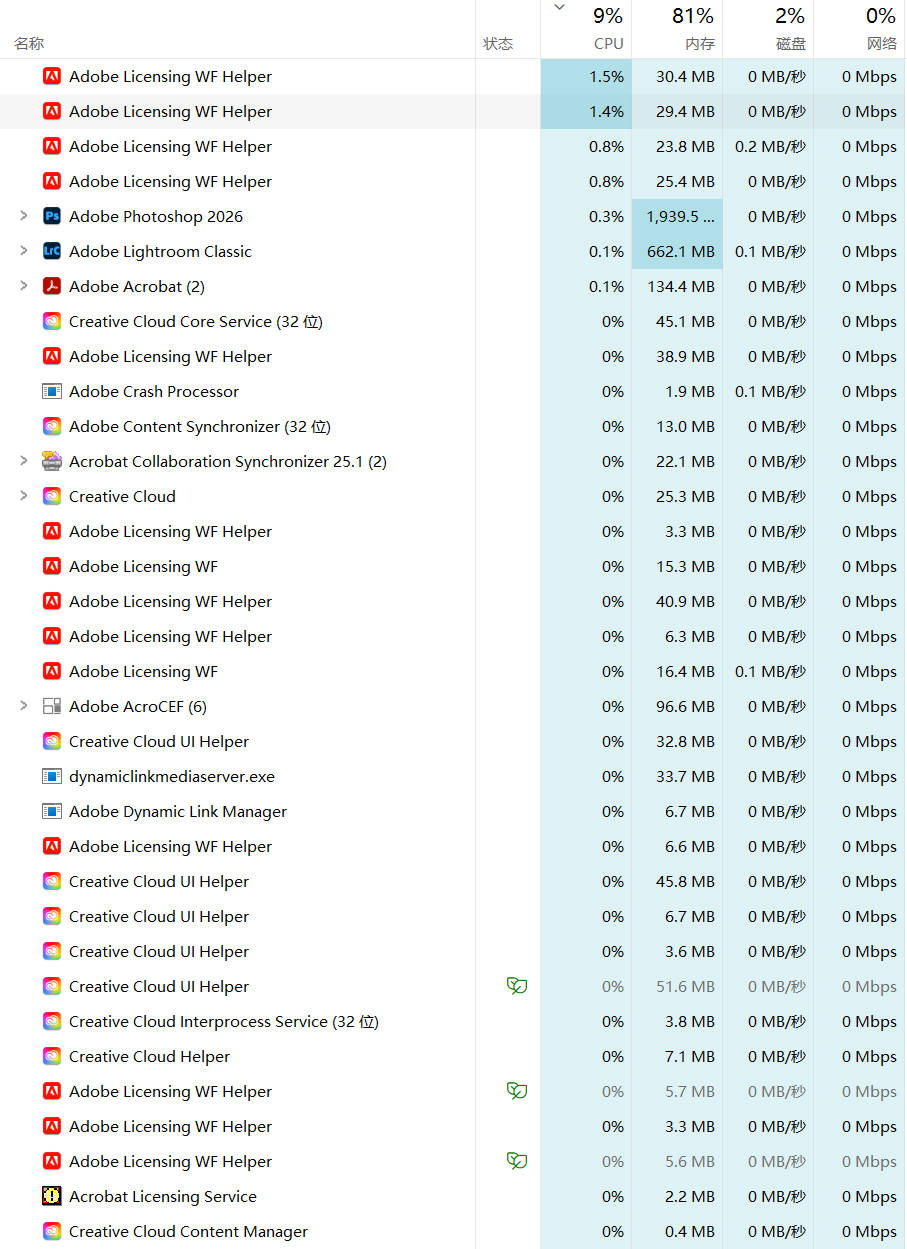Click the Acrobat Licensing Service icon

pyautogui.click(x=52, y=1196)
